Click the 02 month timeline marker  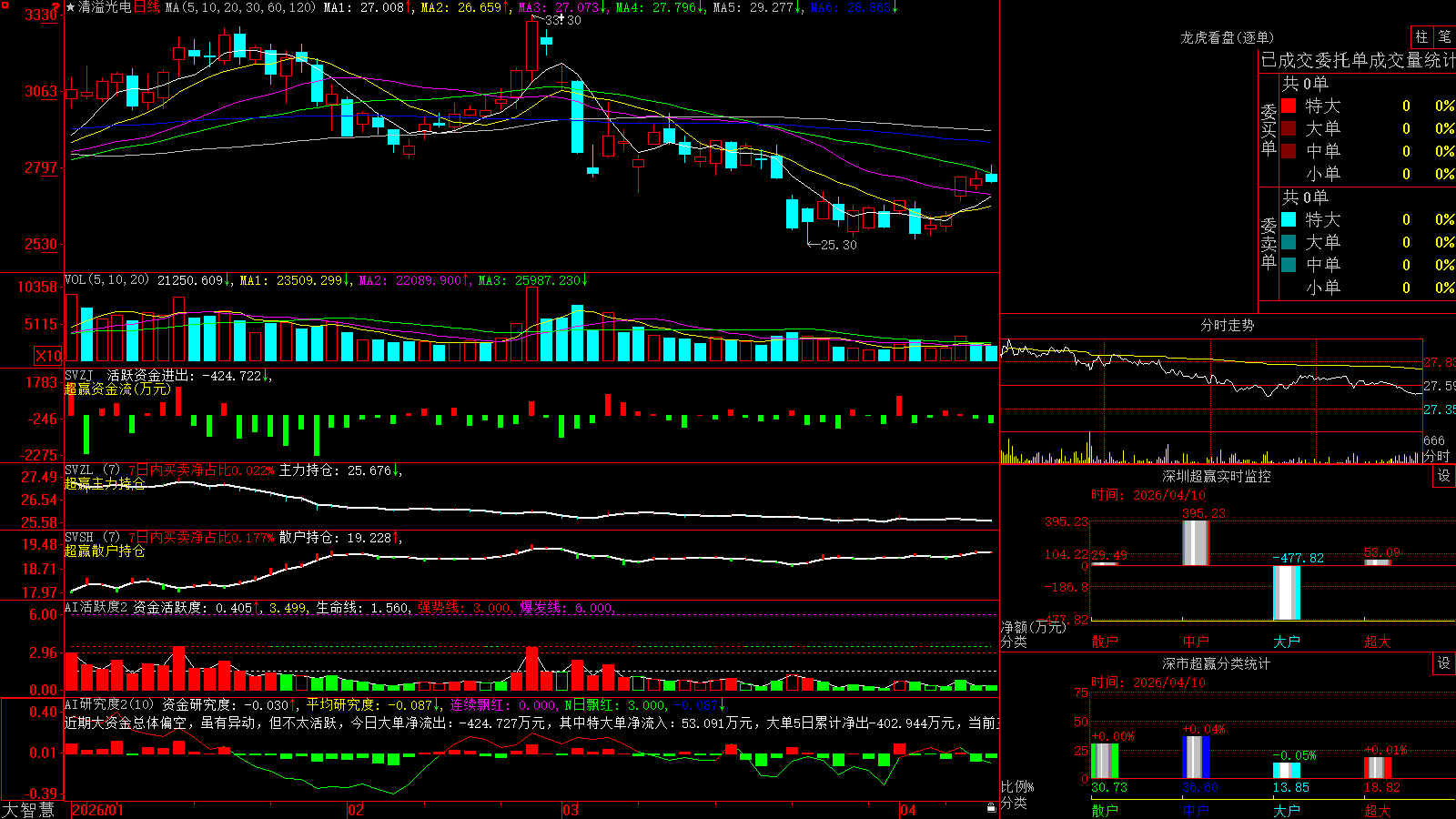click(x=356, y=810)
